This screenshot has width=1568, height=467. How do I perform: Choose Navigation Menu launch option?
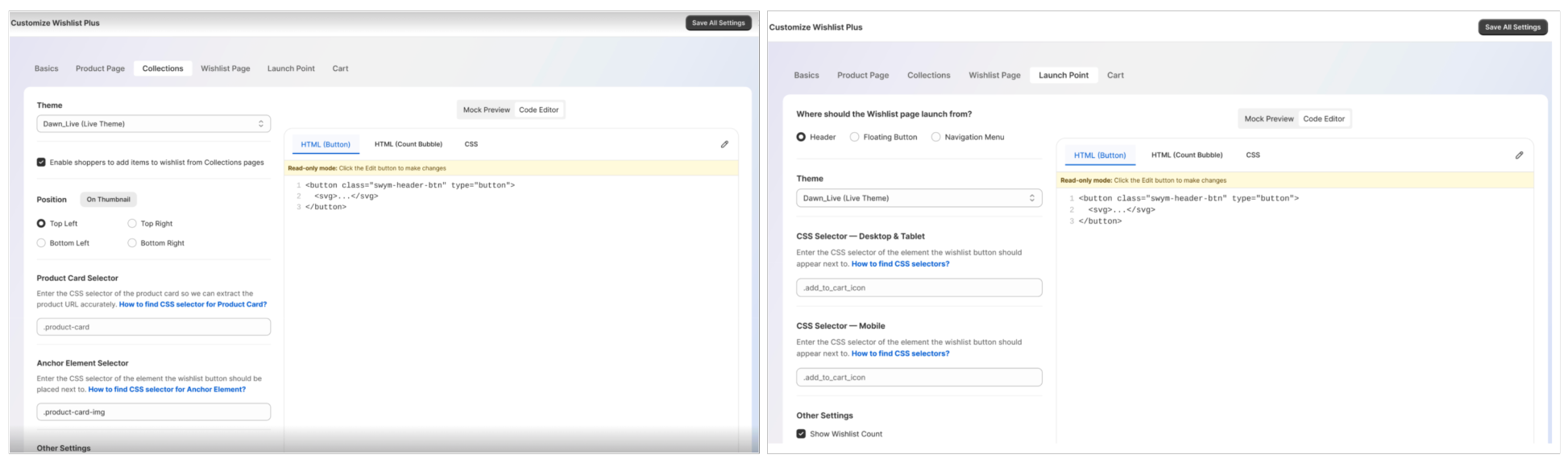935,137
